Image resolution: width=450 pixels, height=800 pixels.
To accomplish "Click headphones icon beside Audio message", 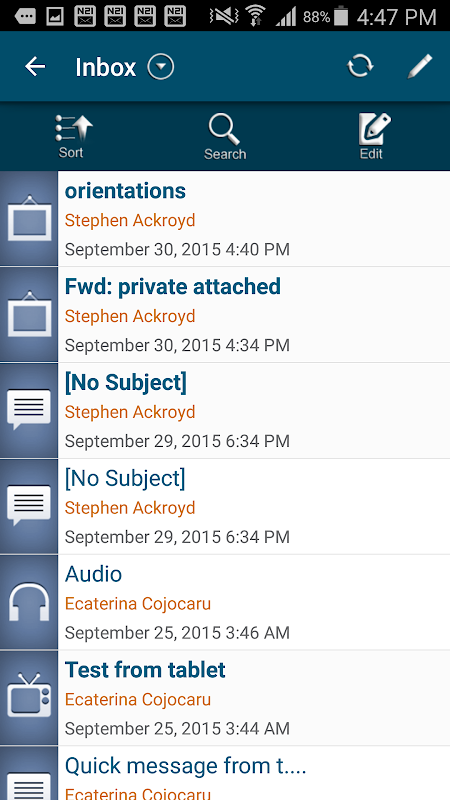I will 29,602.
